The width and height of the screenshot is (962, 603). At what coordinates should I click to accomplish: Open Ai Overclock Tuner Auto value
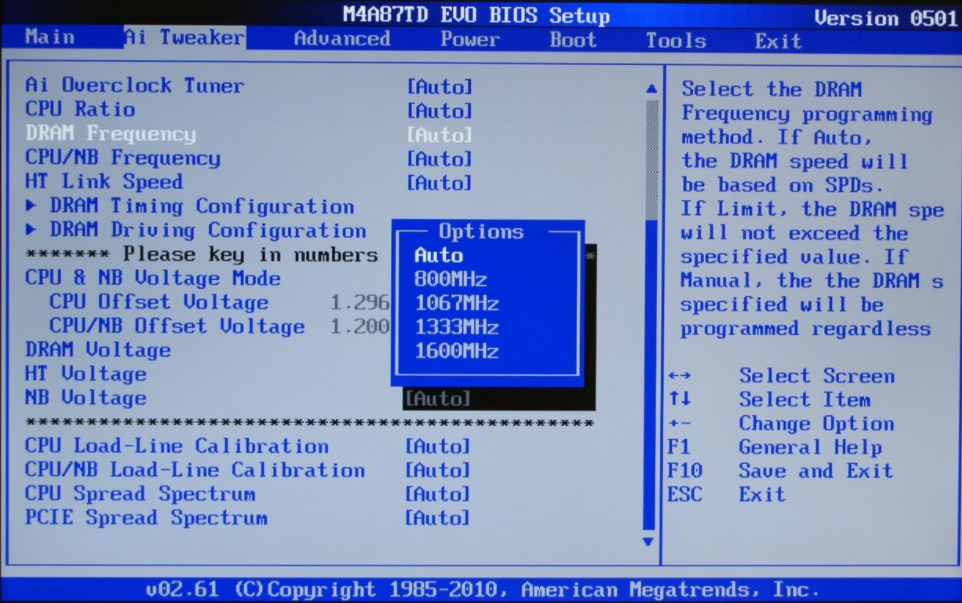[x=439, y=86]
